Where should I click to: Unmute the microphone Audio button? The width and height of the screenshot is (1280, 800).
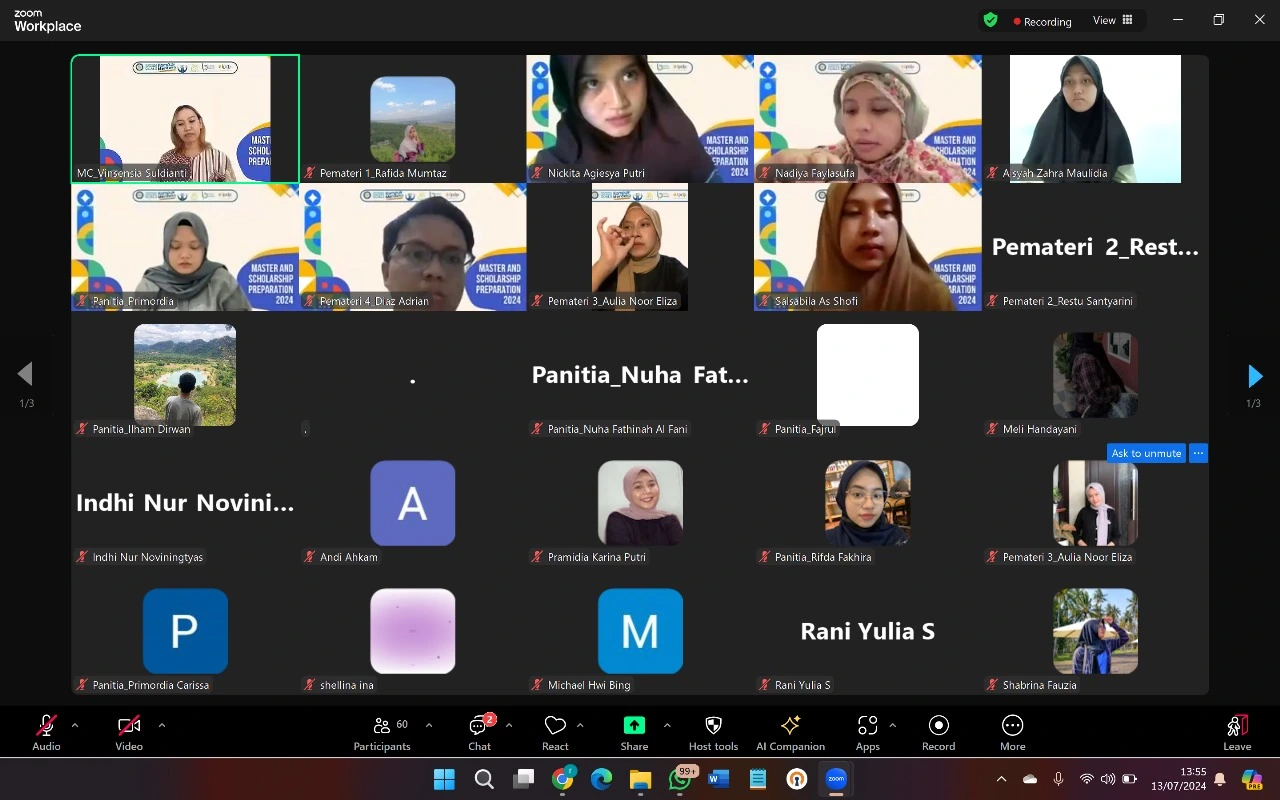(x=46, y=731)
